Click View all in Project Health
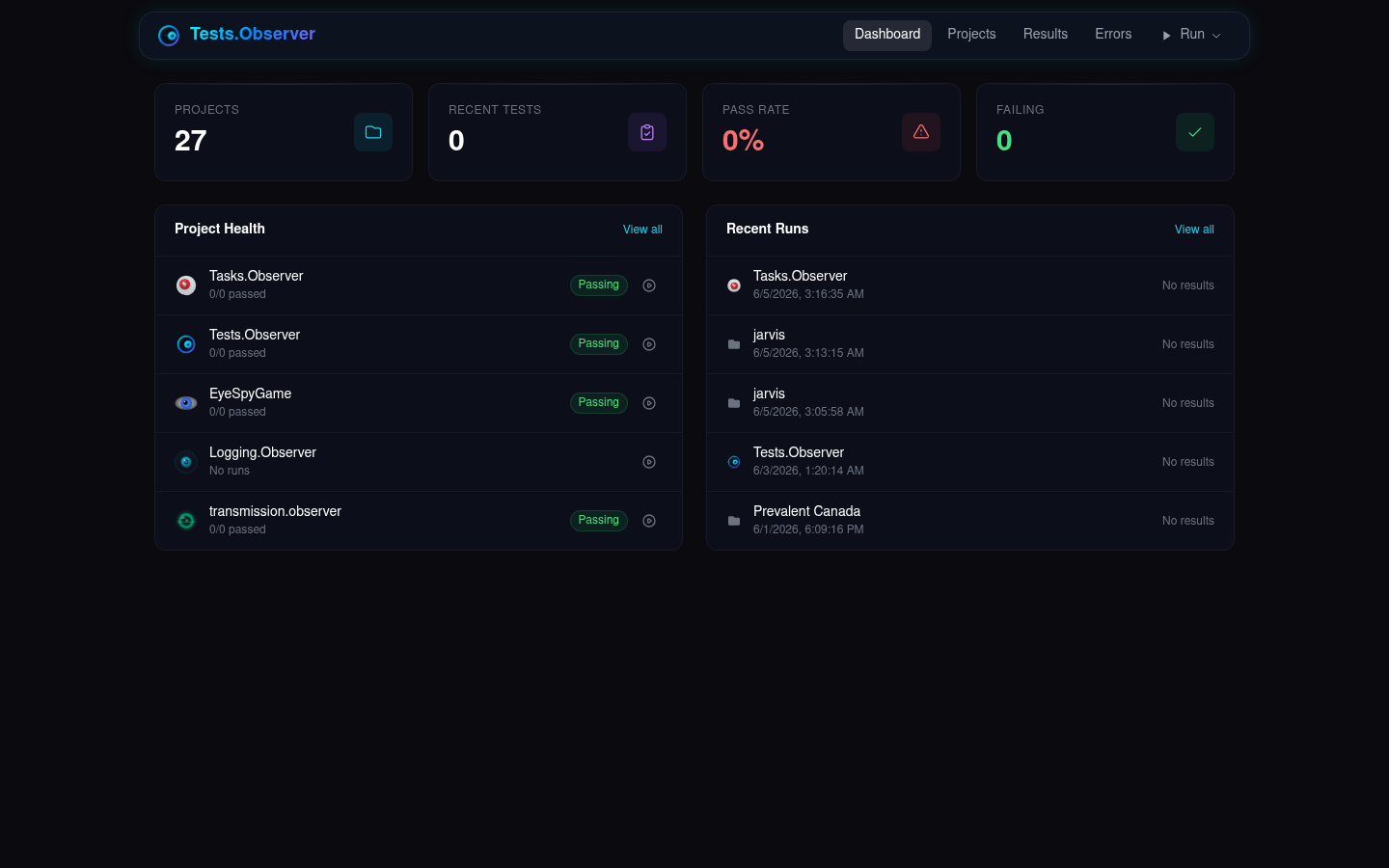 point(642,230)
